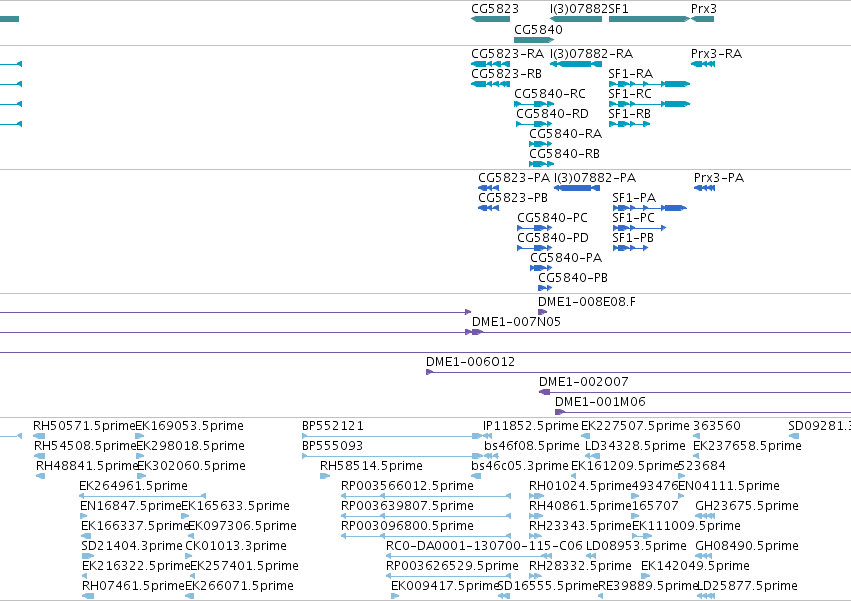The width and height of the screenshot is (851, 601).
Task: Click the RH48841.5prime EST label
Action: (87, 466)
